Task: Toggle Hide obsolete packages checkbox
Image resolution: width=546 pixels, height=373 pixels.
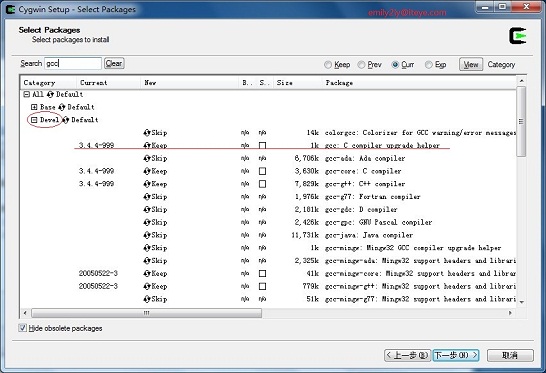Action: pyautogui.click(x=23, y=328)
